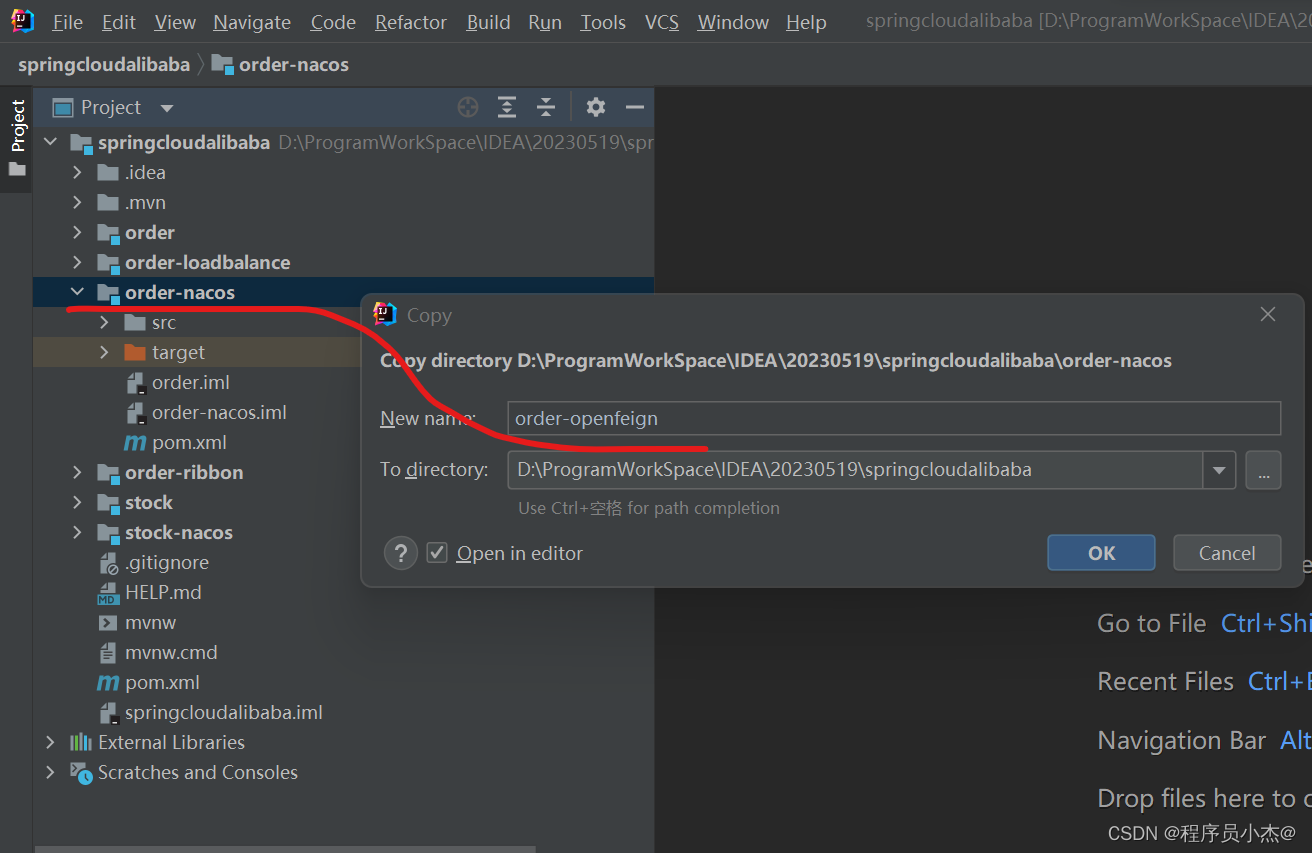The height and width of the screenshot is (853, 1312).
Task: Expand the src folder
Action: click(x=105, y=323)
